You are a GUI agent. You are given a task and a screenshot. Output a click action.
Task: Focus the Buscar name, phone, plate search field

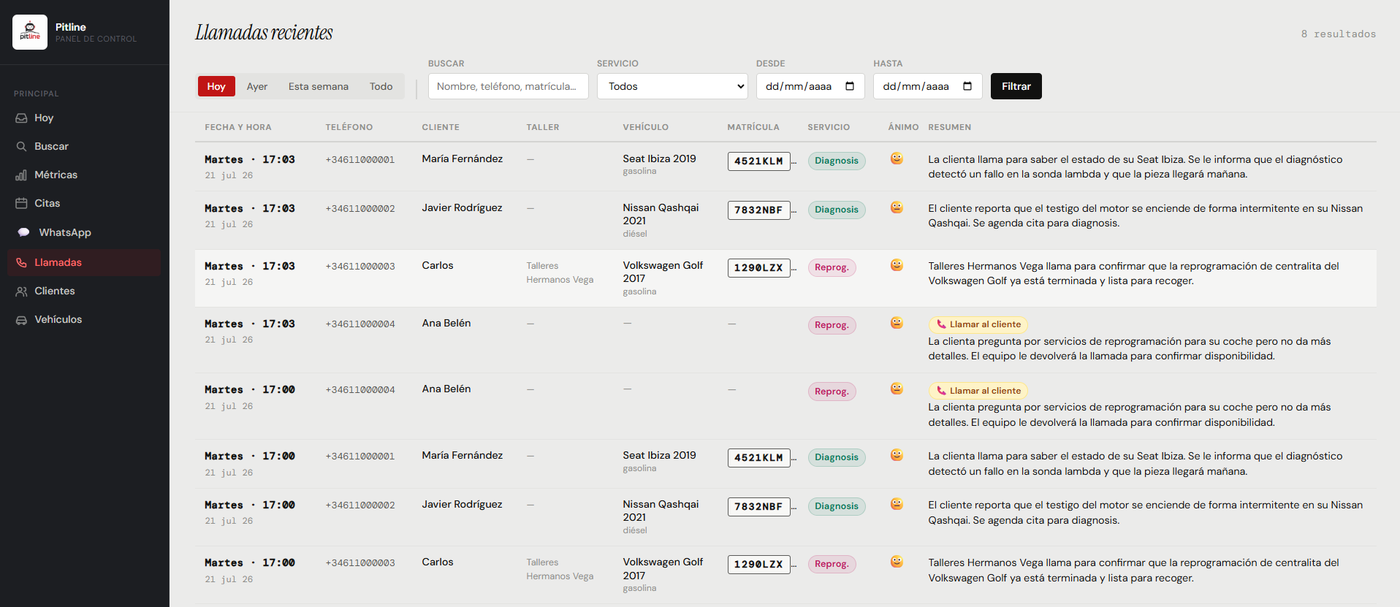(x=508, y=86)
